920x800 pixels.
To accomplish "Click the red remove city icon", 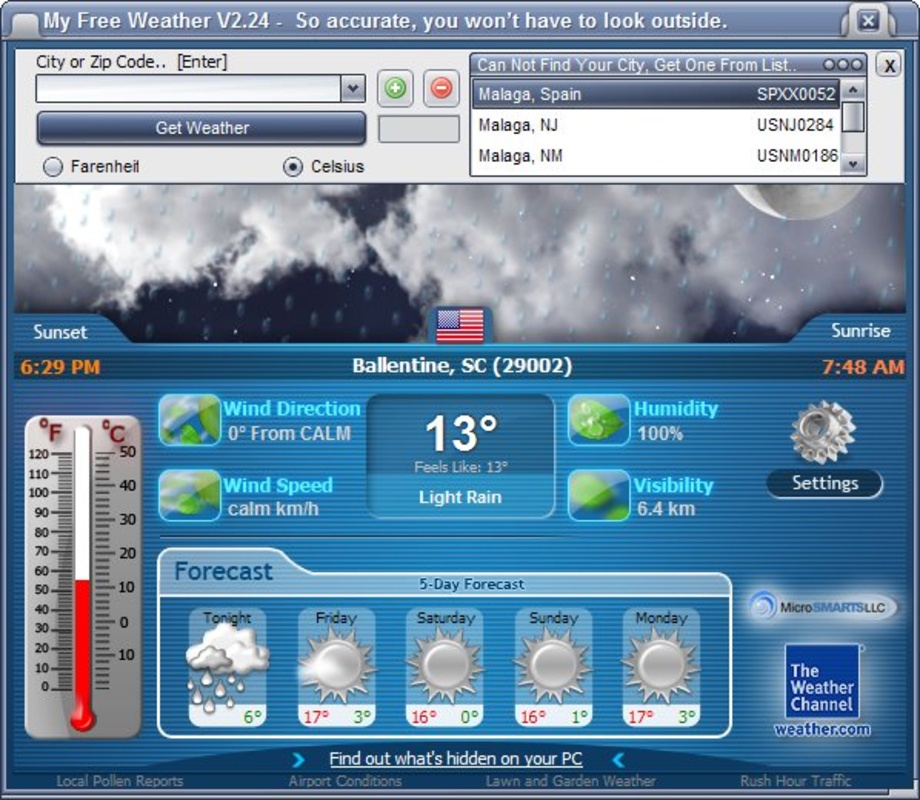I will click(x=441, y=89).
